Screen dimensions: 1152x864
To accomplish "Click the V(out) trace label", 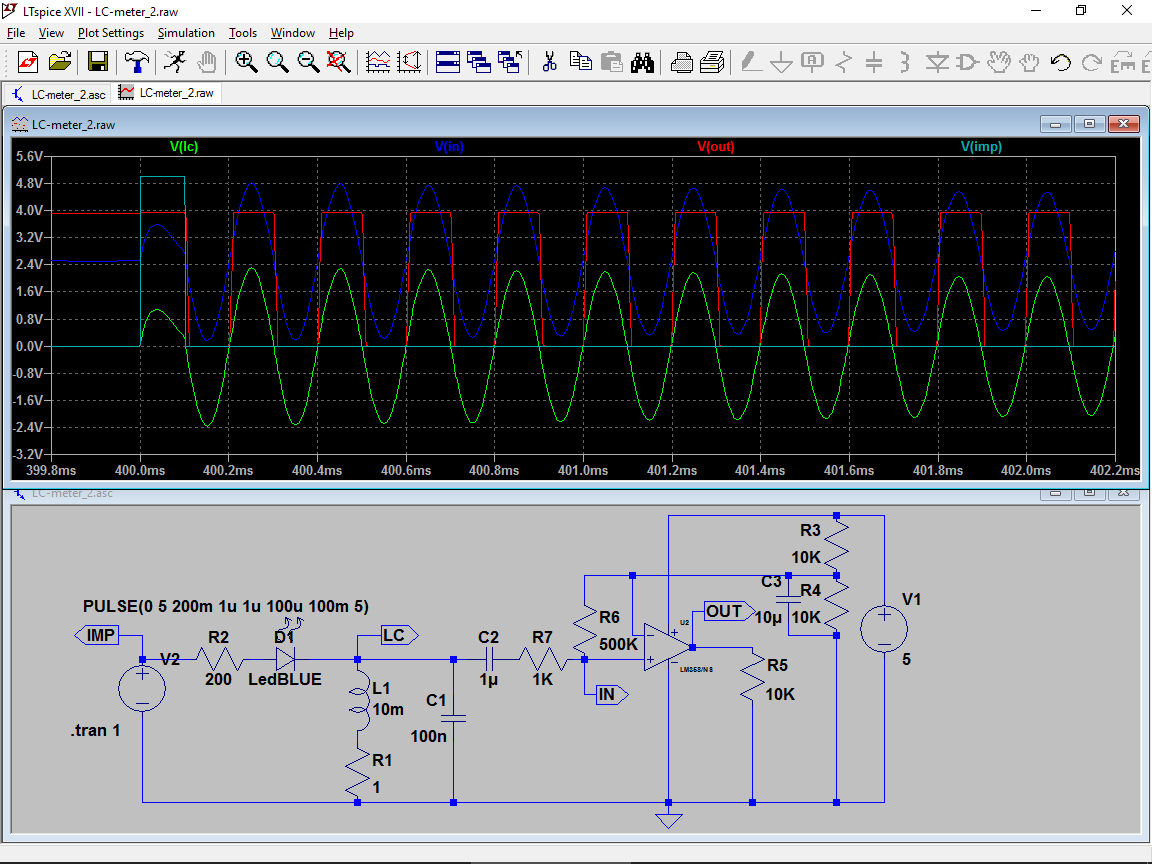I will (715, 147).
